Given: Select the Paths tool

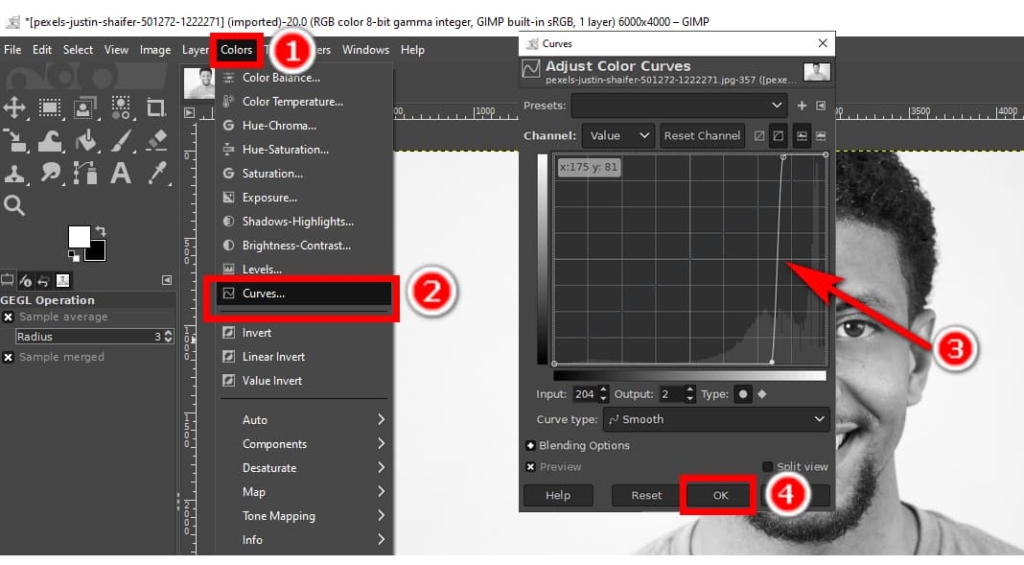Looking at the screenshot, I should (85, 173).
